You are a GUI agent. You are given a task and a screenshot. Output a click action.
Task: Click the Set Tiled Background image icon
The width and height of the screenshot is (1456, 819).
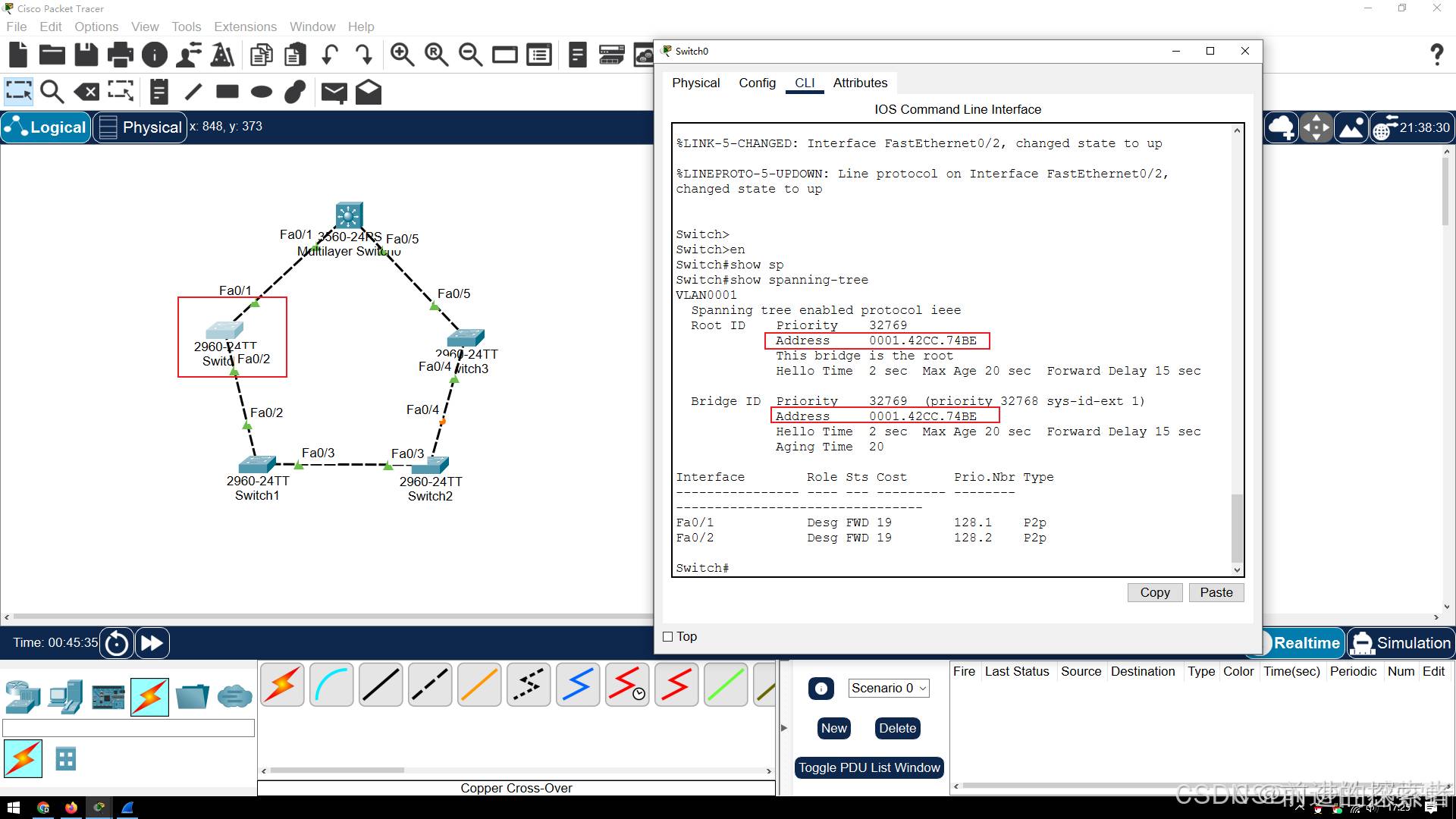[x=1351, y=127]
